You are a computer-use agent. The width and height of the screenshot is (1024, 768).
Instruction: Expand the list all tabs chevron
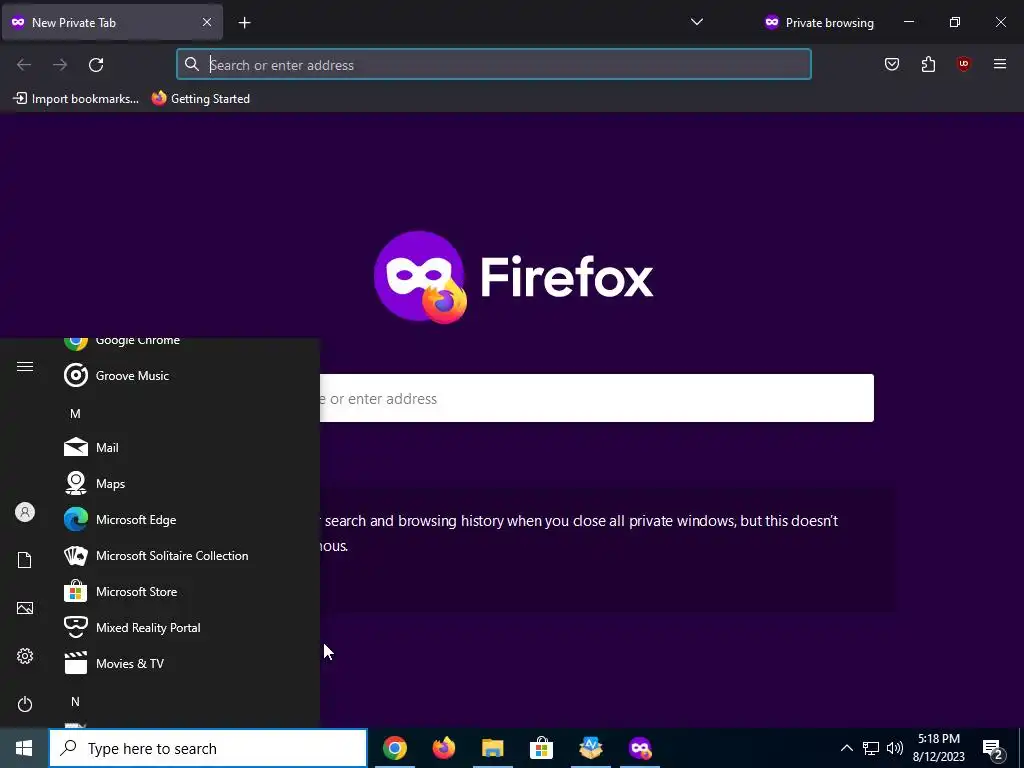[x=697, y=22]
